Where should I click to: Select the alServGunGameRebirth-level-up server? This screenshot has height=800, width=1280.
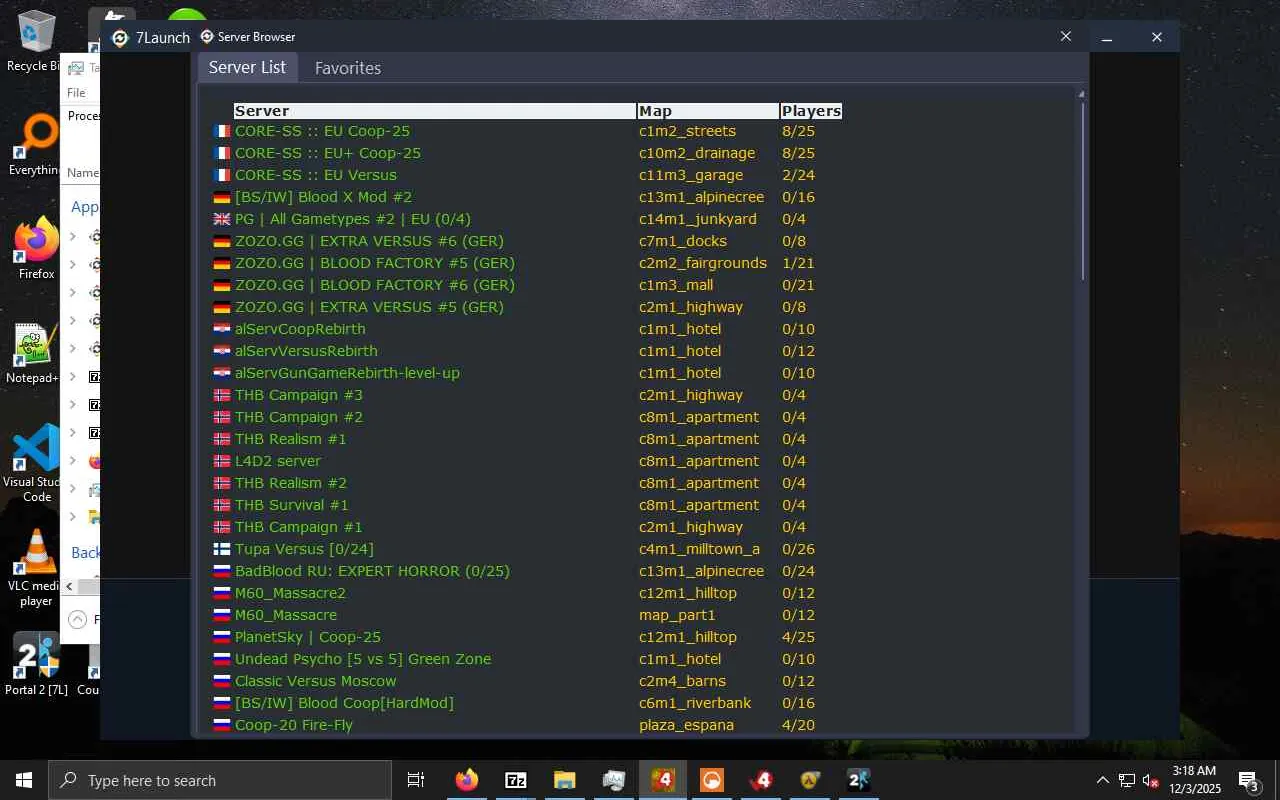(x=347, y=373)
